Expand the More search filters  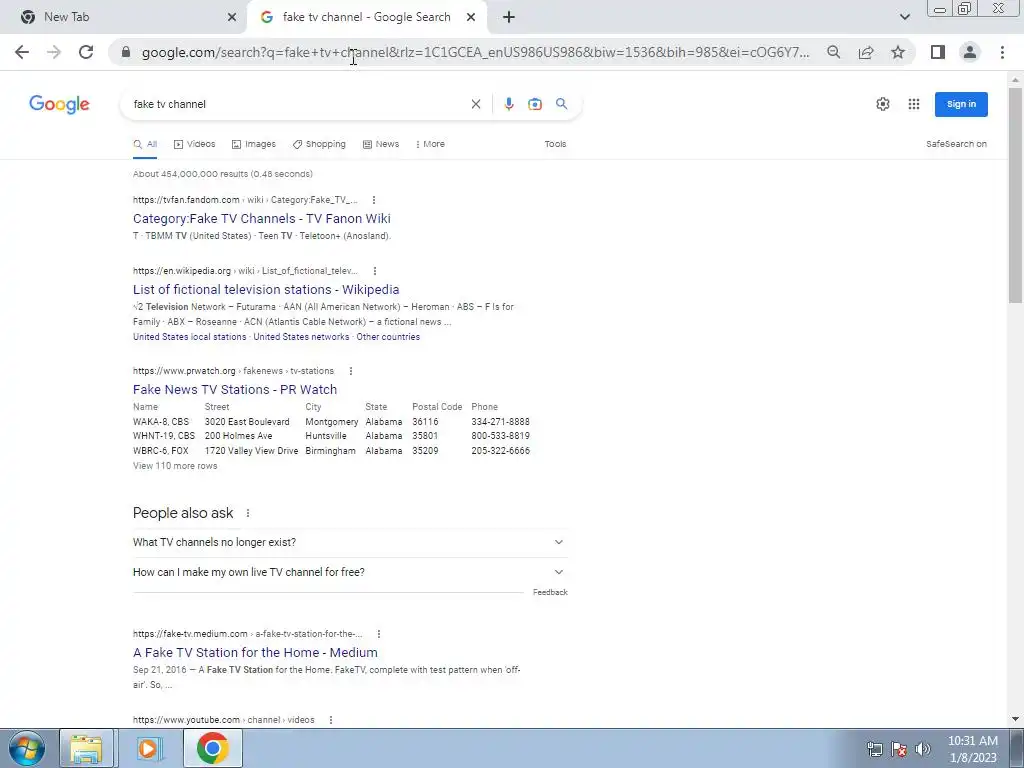pos(430,144)
